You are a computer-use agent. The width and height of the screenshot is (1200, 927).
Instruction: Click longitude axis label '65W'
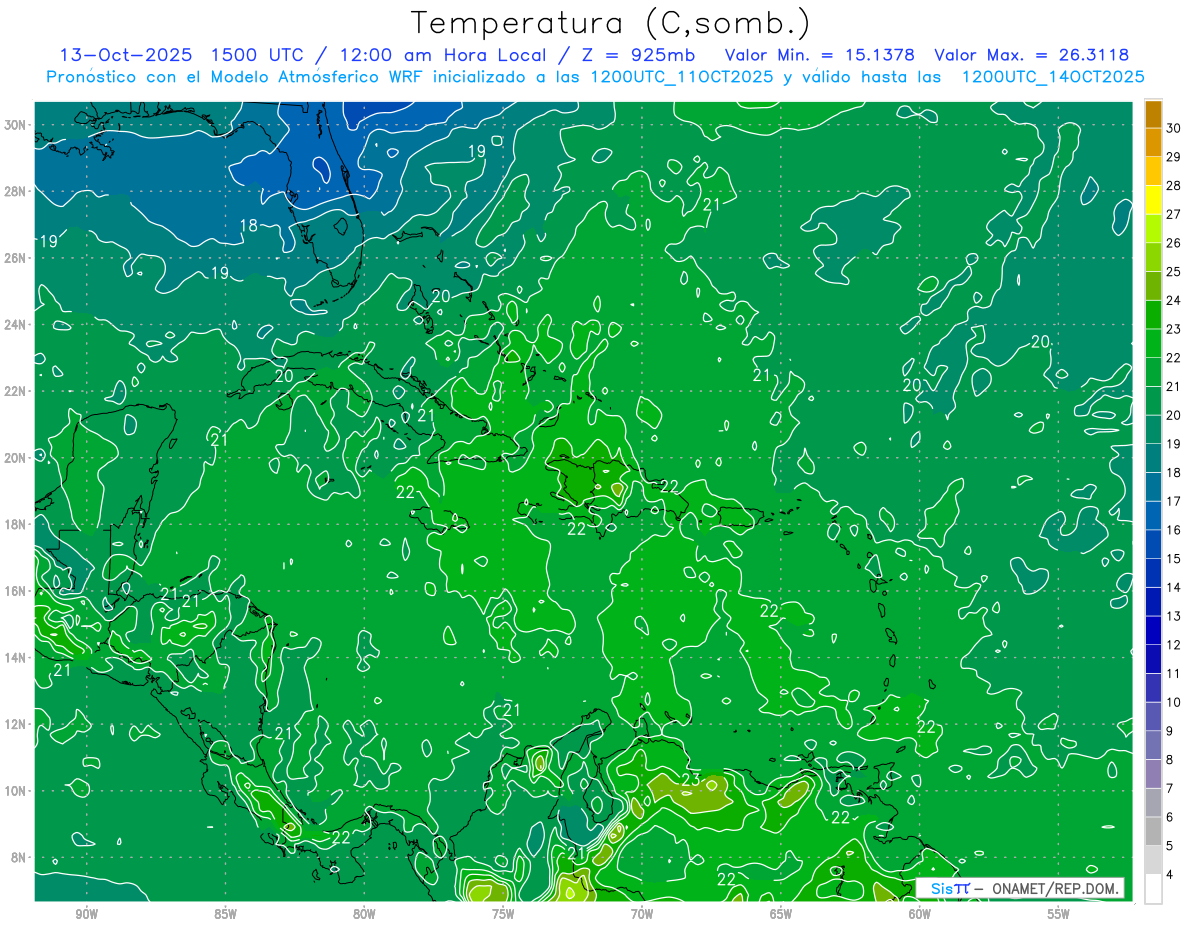[781, 914]
